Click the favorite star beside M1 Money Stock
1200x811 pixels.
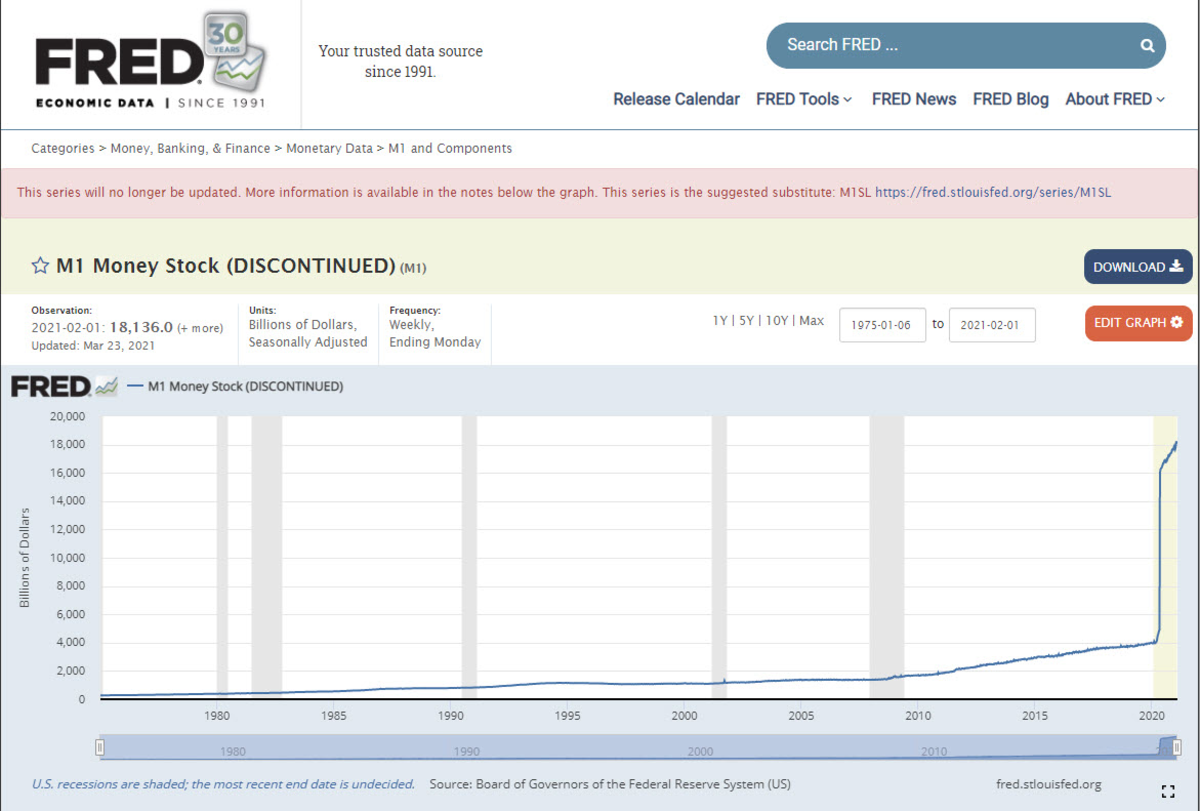[40, 266]
